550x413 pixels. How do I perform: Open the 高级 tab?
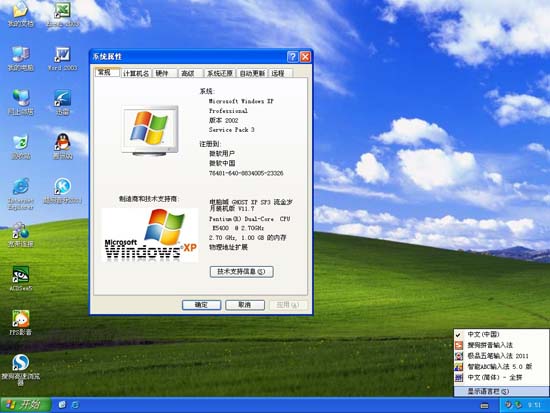(190, 73)
